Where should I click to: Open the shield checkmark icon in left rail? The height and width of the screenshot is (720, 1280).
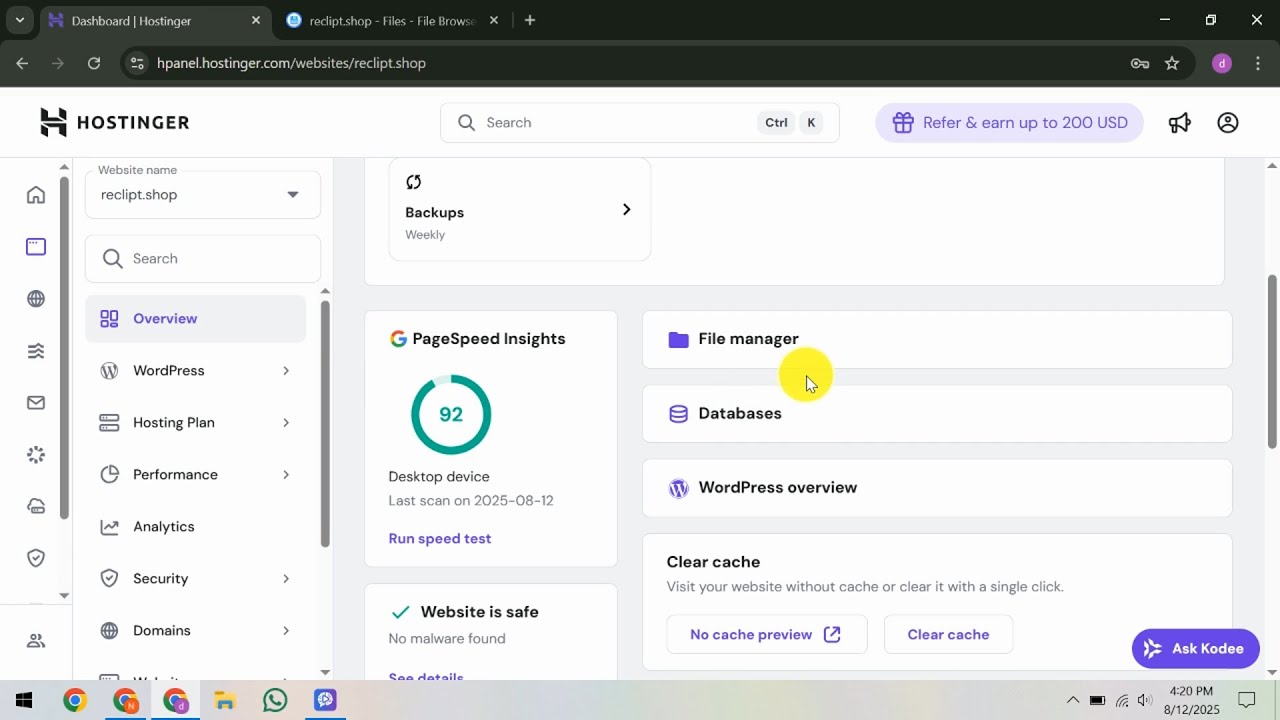click(x=36, y=558)
